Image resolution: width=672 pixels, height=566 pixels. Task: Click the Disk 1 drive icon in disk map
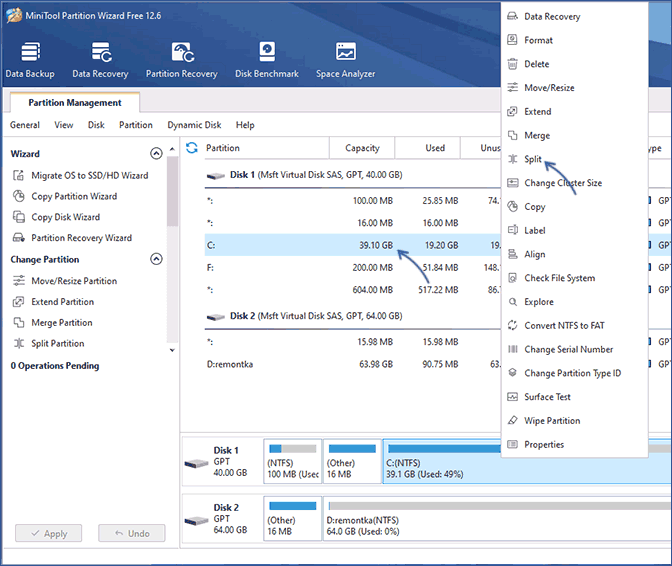196,464
